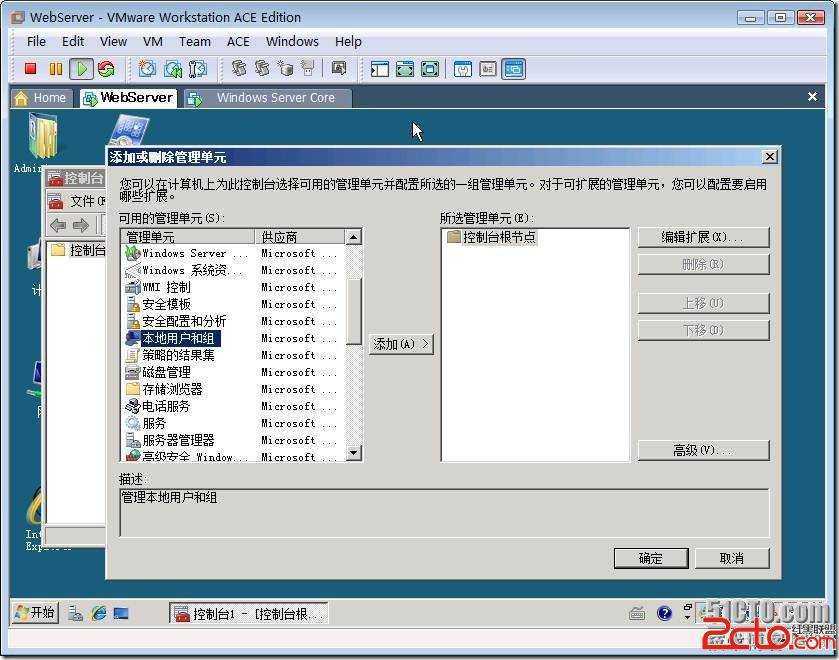Click the snap-in list scroll up arrow
This screenshot has height=660, width=839.
(354, 237)
